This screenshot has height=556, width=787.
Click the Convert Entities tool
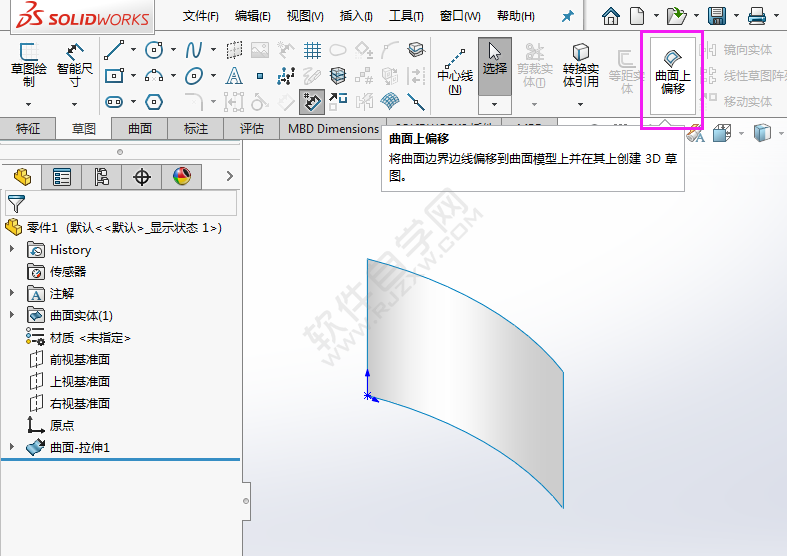[x=580, y=66]
